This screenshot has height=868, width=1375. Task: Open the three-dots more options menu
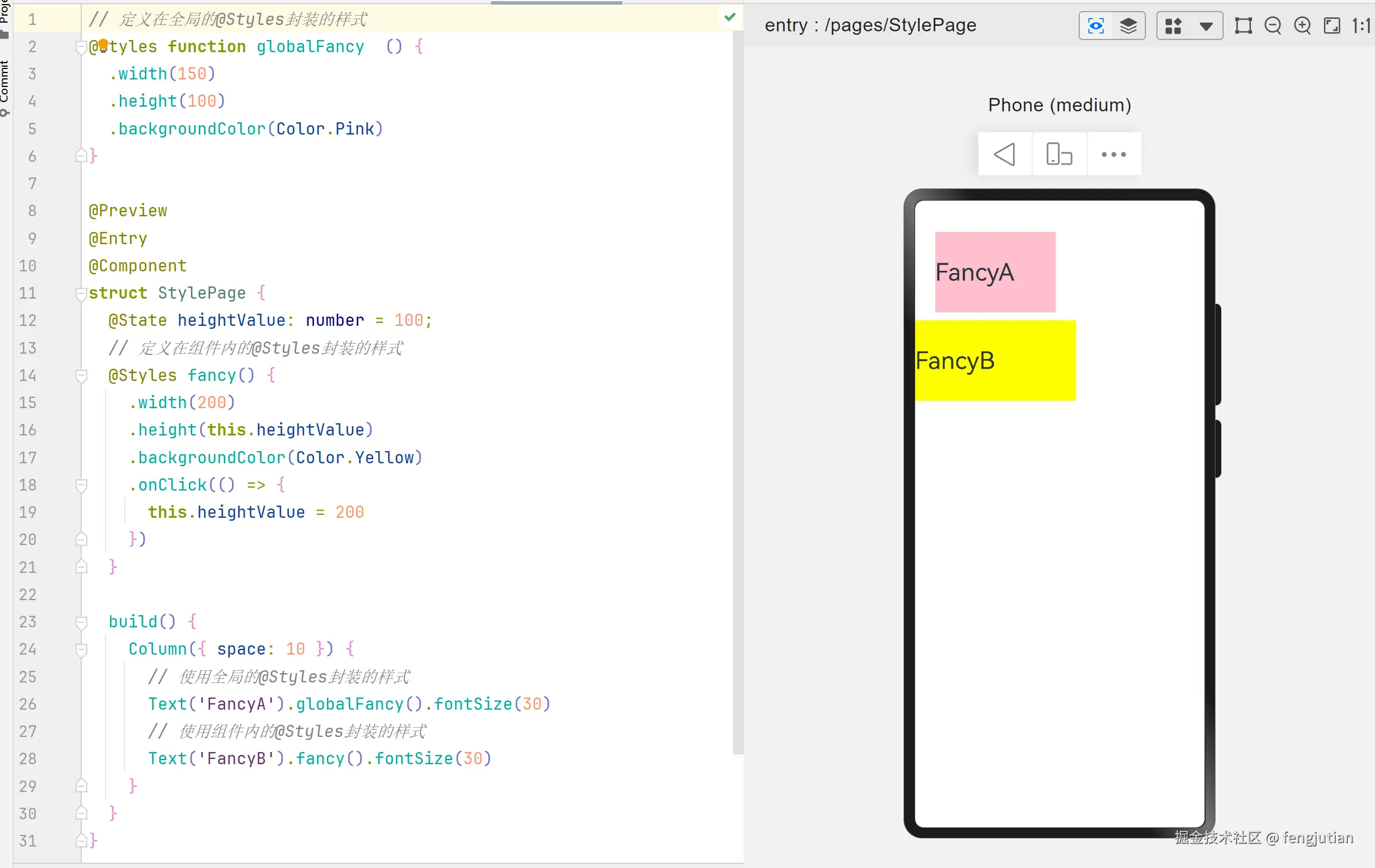[1113, 154]
